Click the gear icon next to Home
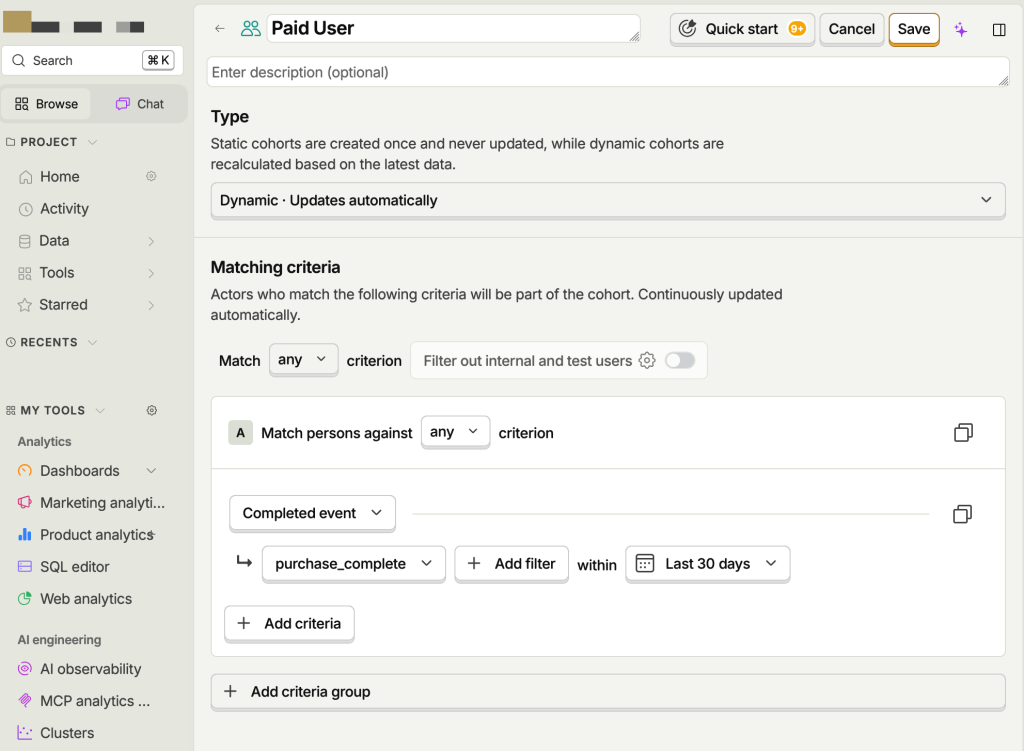Image resolution: width=1024 pixels, height=751 pixels. (151, 176)
